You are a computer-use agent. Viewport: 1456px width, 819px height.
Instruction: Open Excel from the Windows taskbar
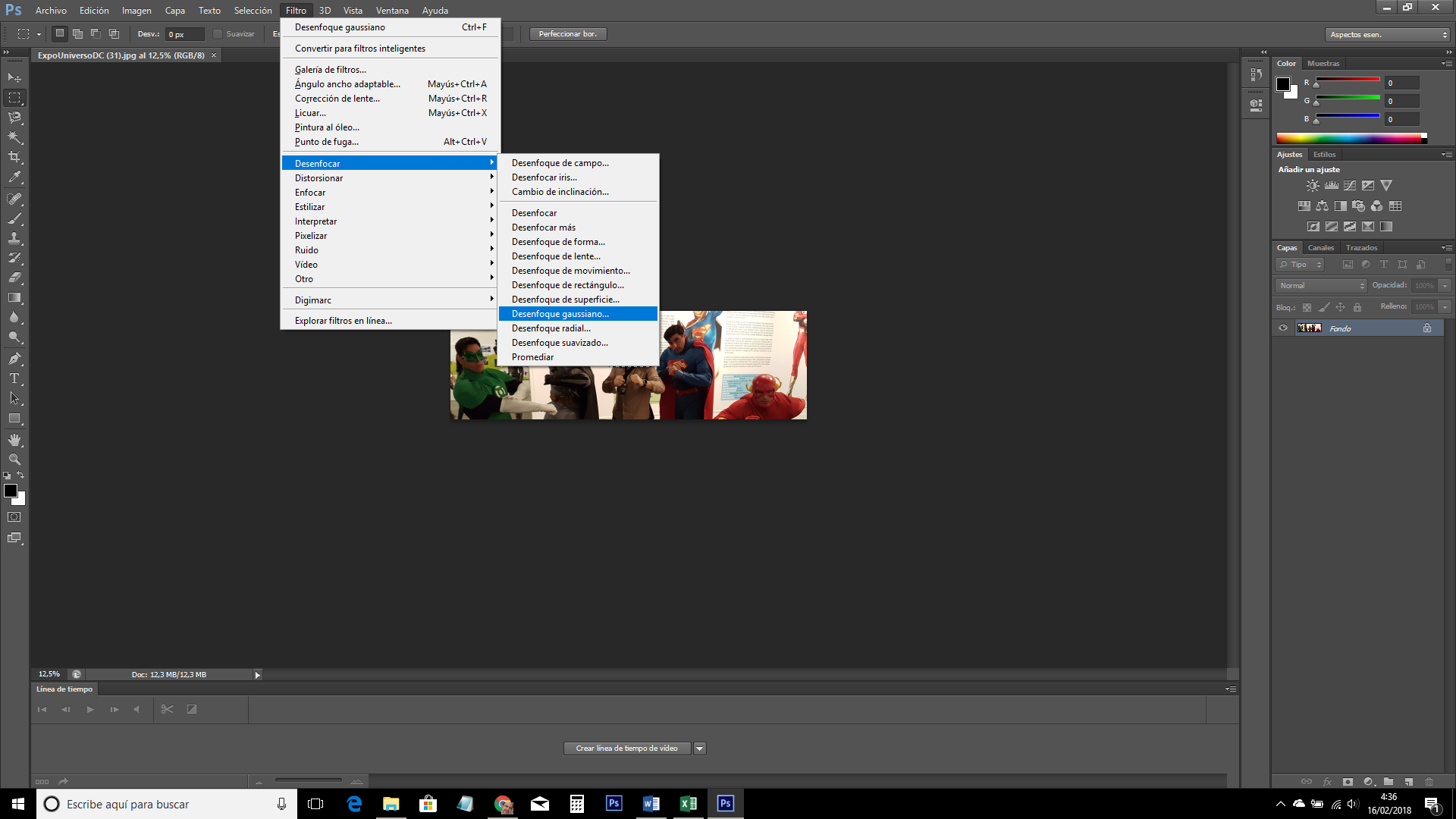point(688,804)
